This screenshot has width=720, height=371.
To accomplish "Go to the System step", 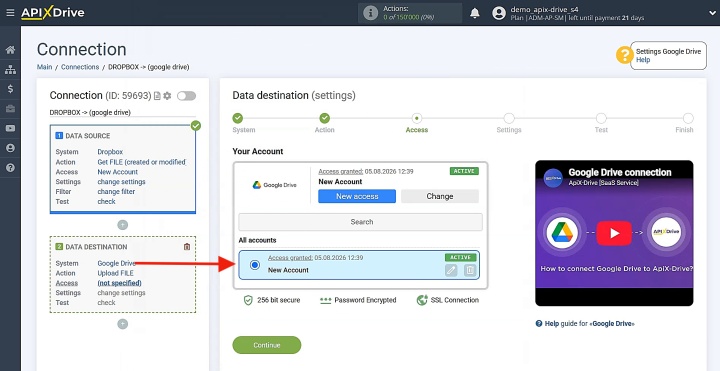I will (x=237, y=118).
